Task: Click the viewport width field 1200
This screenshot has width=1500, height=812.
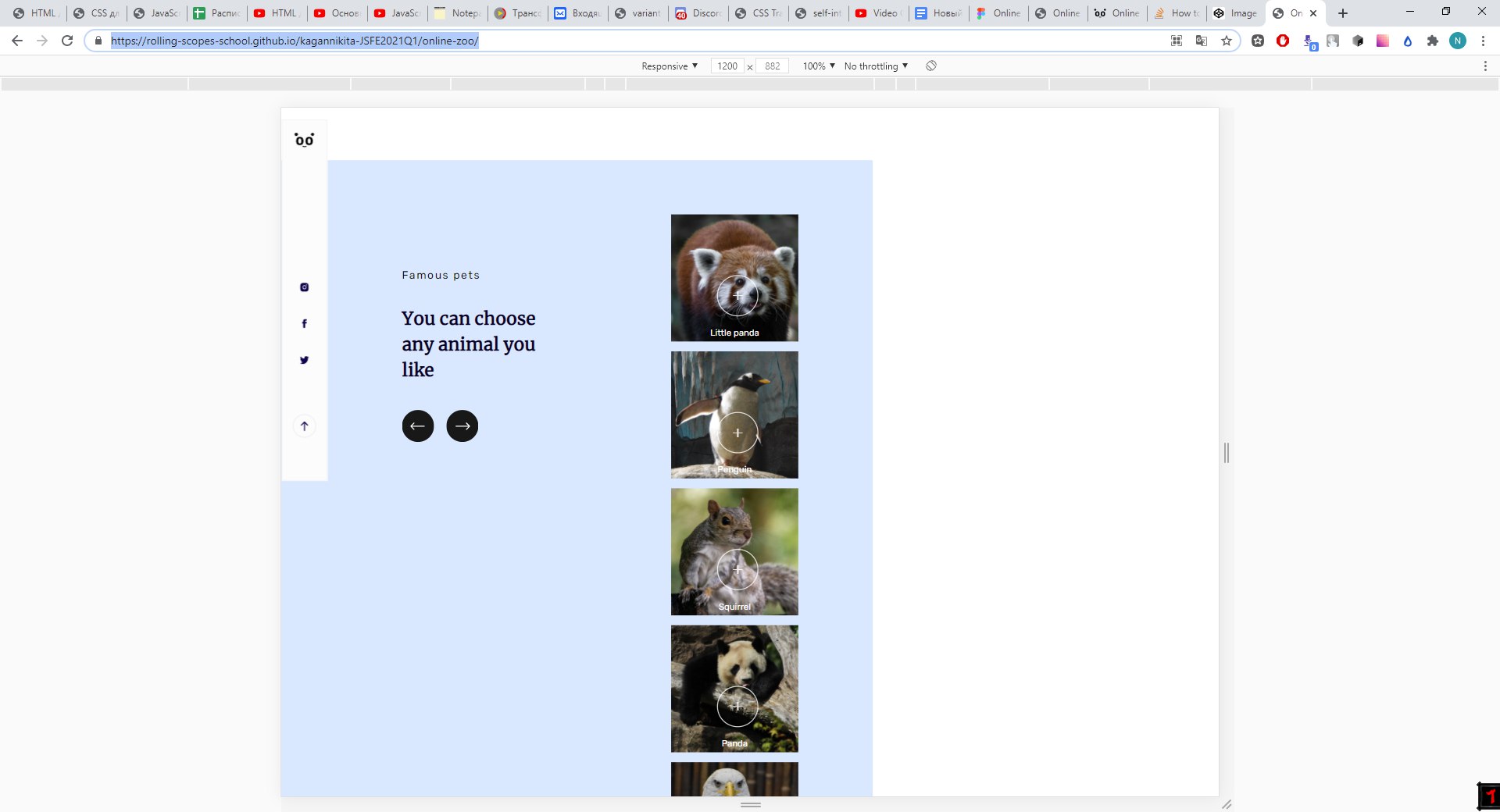Action: pyautogui.click(x=727, y=66)
